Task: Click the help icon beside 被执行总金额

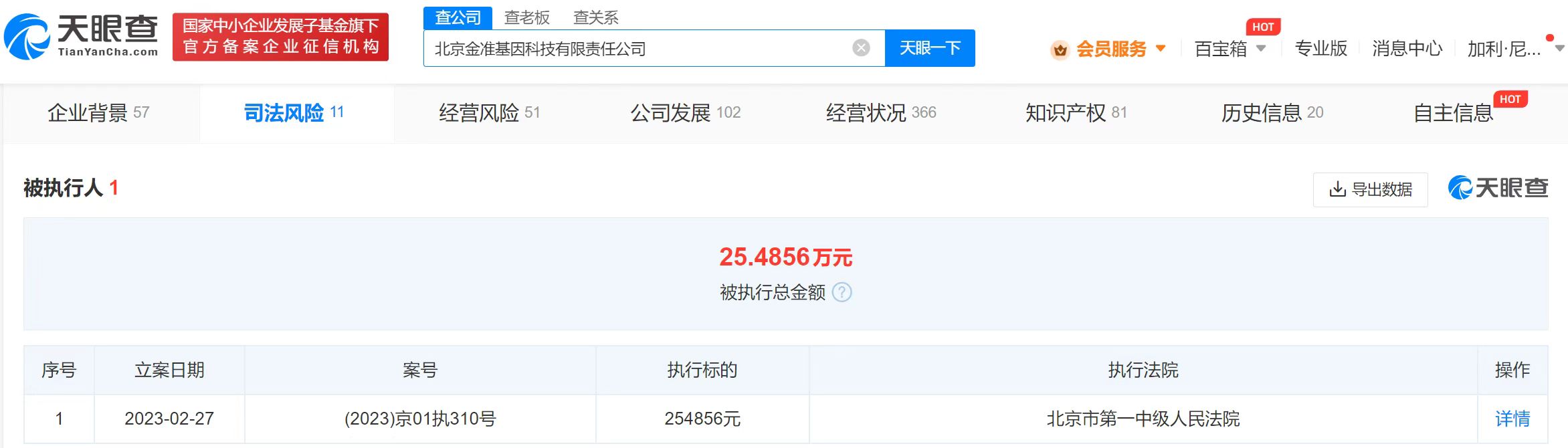Action: click(x=842, y=292)
